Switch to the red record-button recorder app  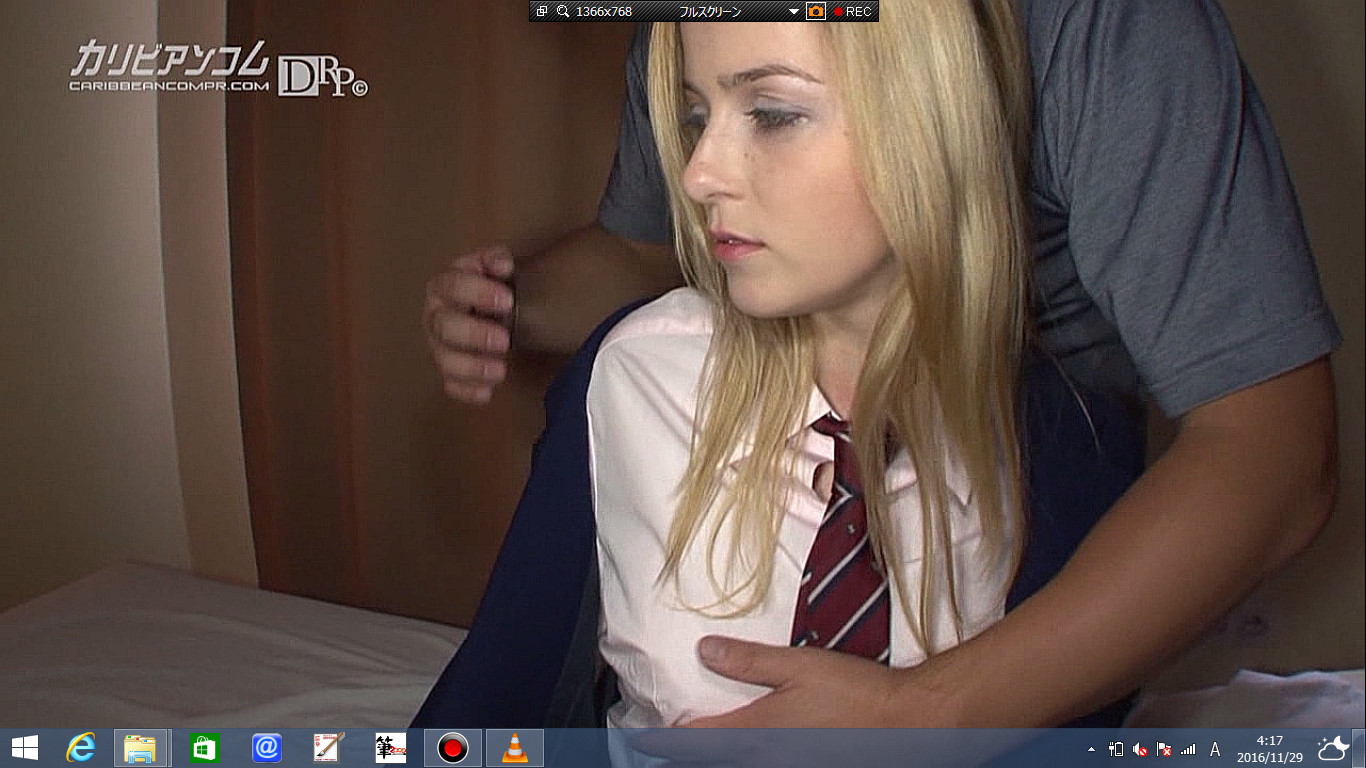(453, 747)
